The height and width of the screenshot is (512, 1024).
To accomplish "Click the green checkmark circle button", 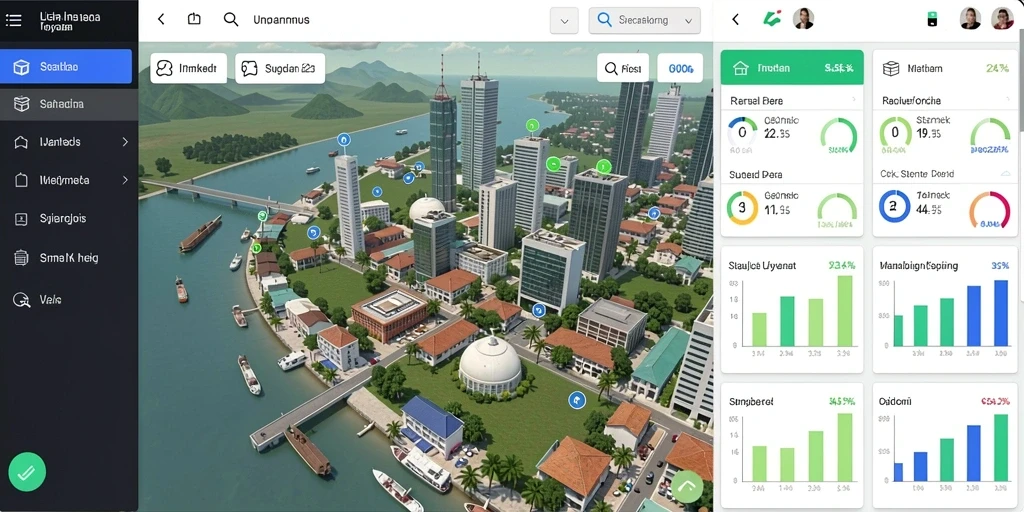I will coord(27,472).
